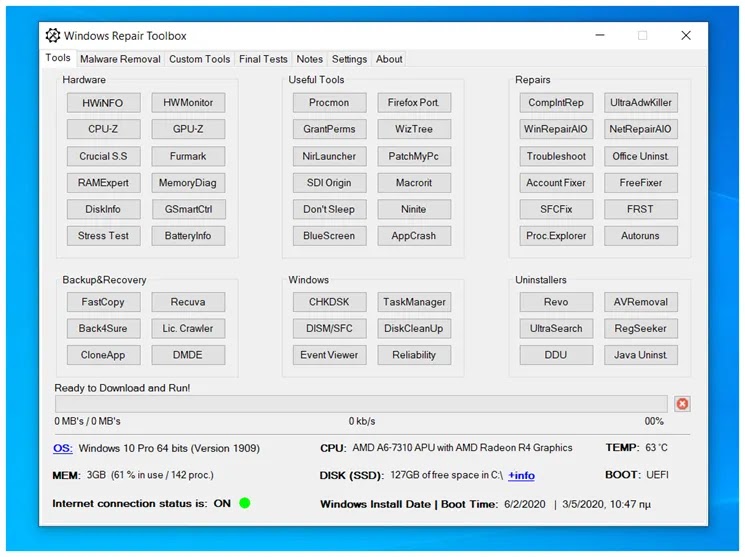
Task: Click the Crucial S.S button
Action: tap(104, 156)
